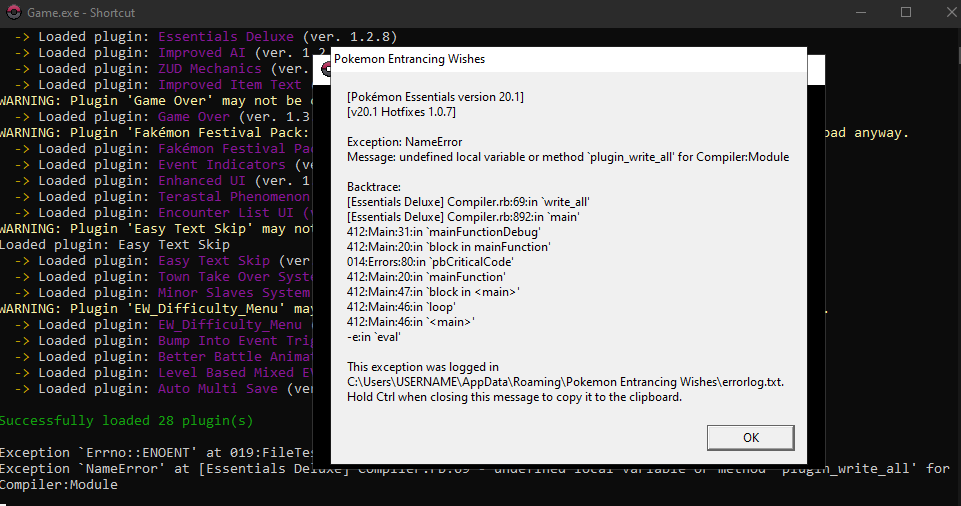Click 'Essentials Deluxe' plugin name in console

click(226, 37)
